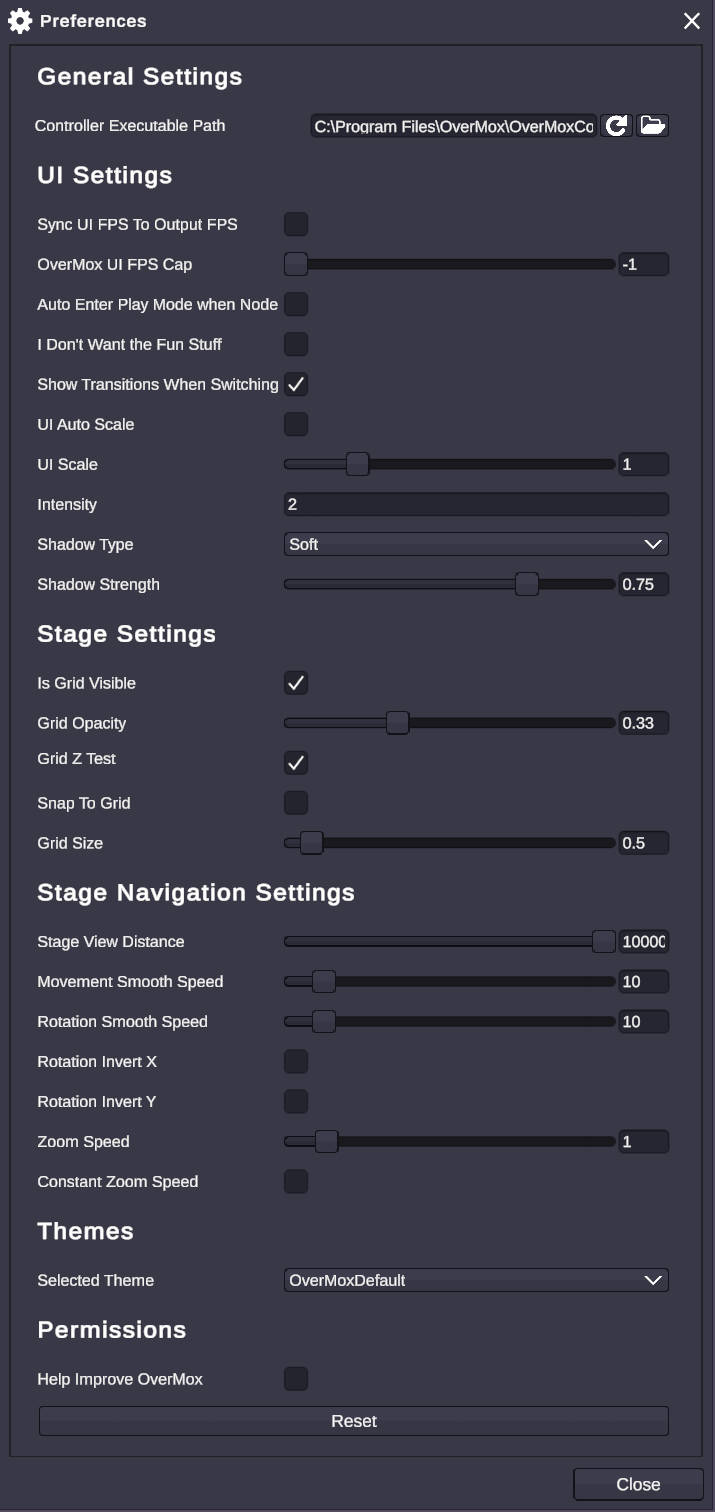
Task: Open the Shadow Type dropdown
Action: [x=476, y=544]
